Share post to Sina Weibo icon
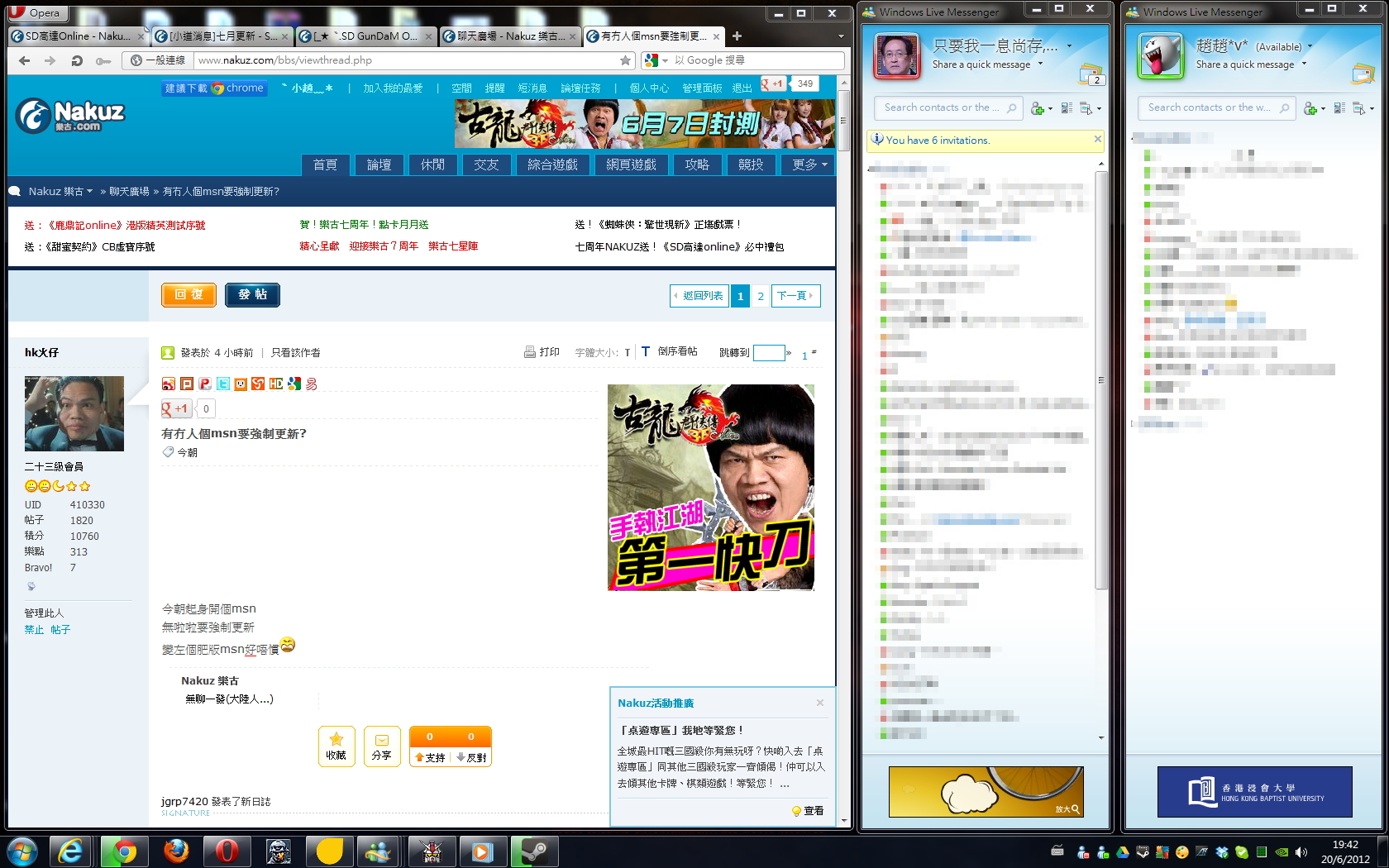 168,384
